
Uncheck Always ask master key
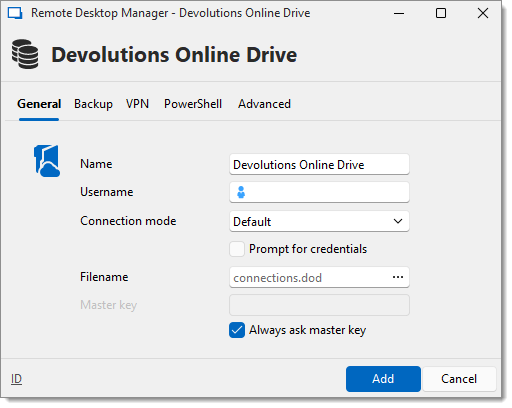pos(237,330)
